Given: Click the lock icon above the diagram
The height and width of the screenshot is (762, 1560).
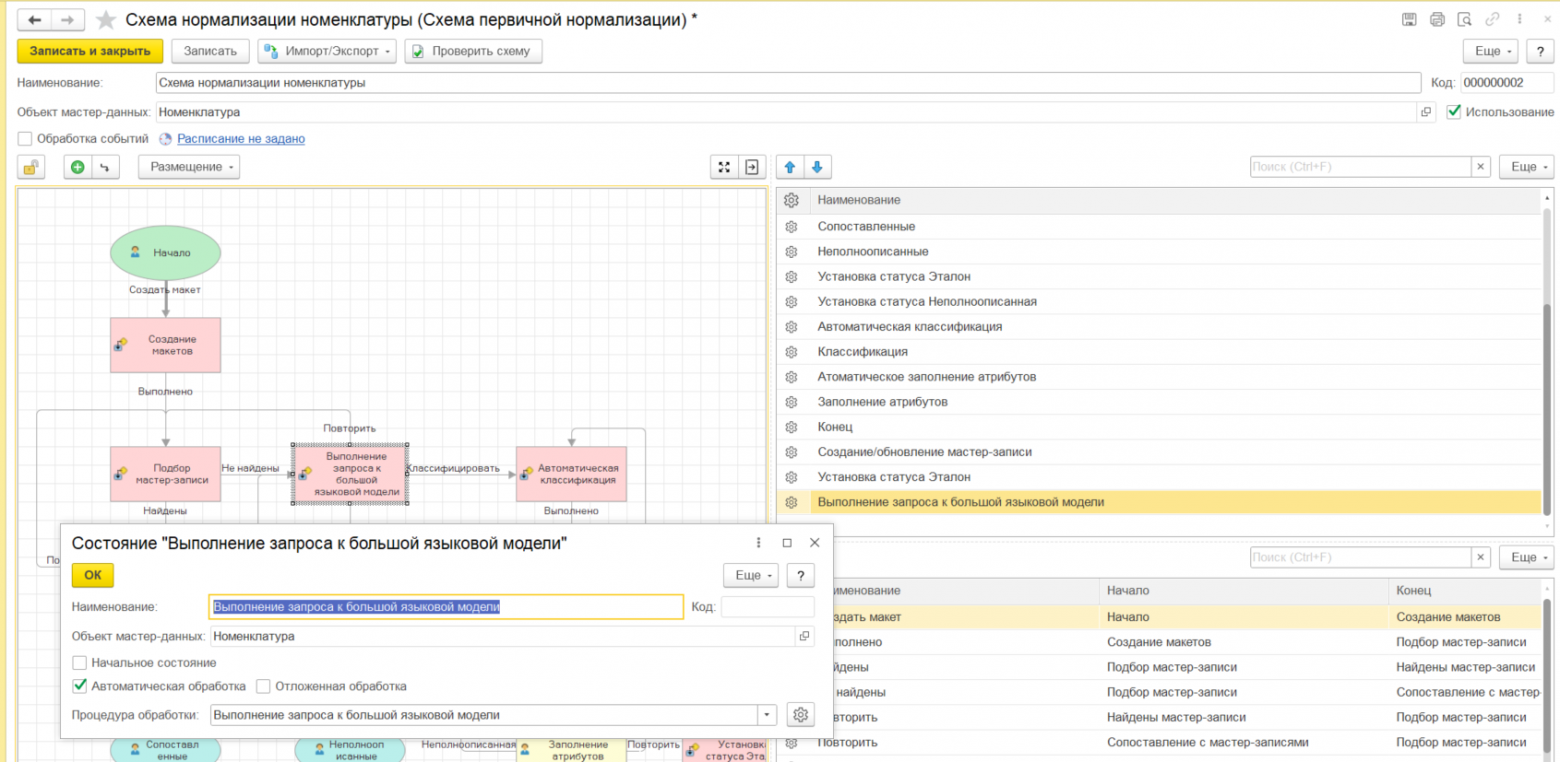Looking at the screenshot, I should 31,167.
